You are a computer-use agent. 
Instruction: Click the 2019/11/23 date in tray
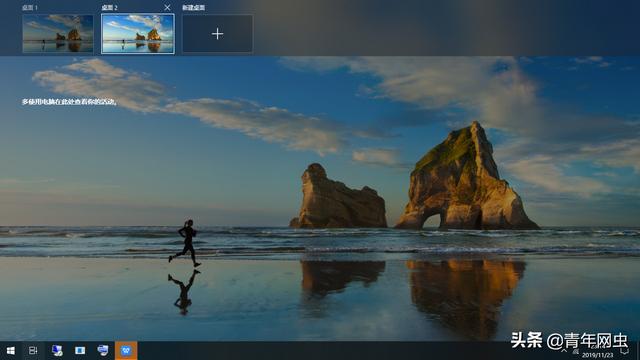(x=597, y=355)
